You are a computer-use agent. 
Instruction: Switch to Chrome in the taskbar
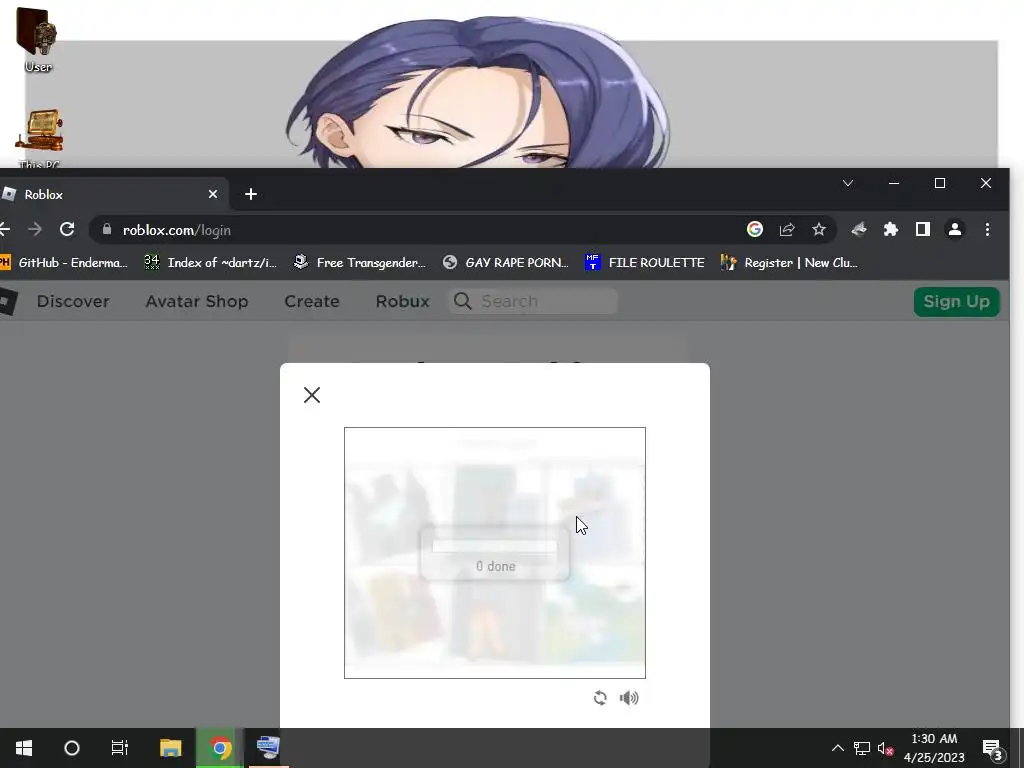coord(220,748)
